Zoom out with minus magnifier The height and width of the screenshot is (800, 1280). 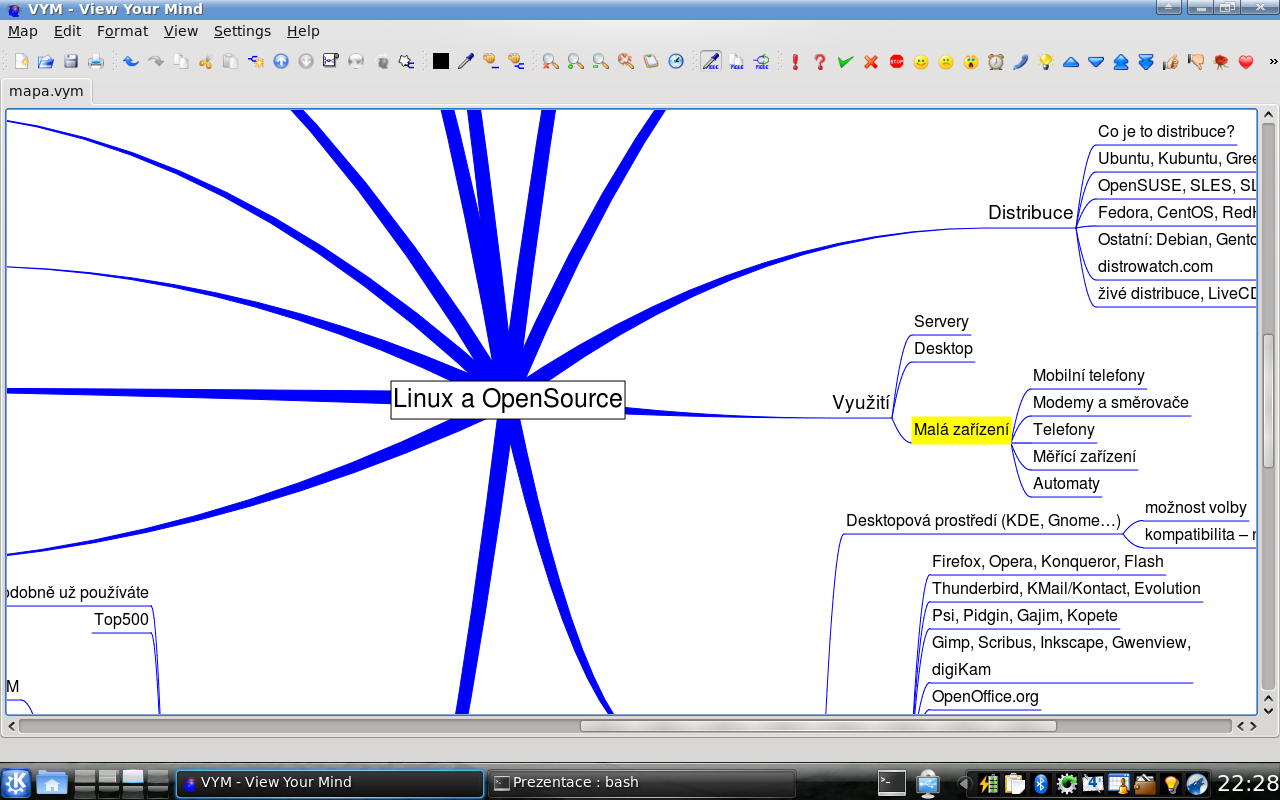pos(601,61)
